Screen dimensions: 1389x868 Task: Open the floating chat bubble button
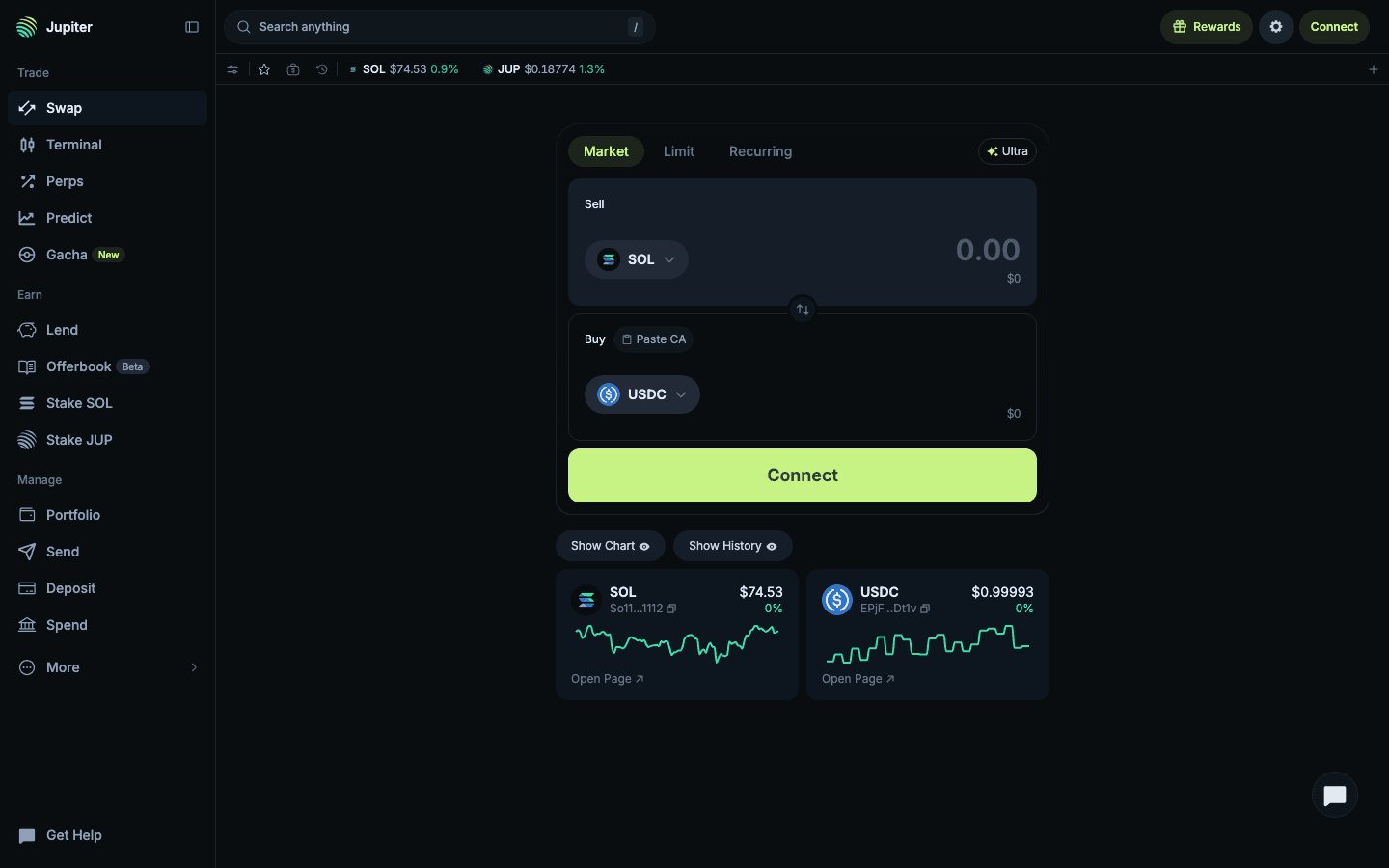[1335, 795]
